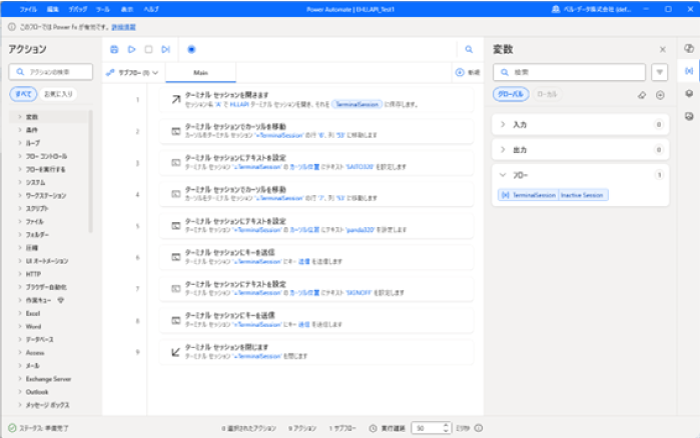This screenshot has width=700, height=438.
Task: Select the Main subflow tab
Action: [x=200, y=73]
